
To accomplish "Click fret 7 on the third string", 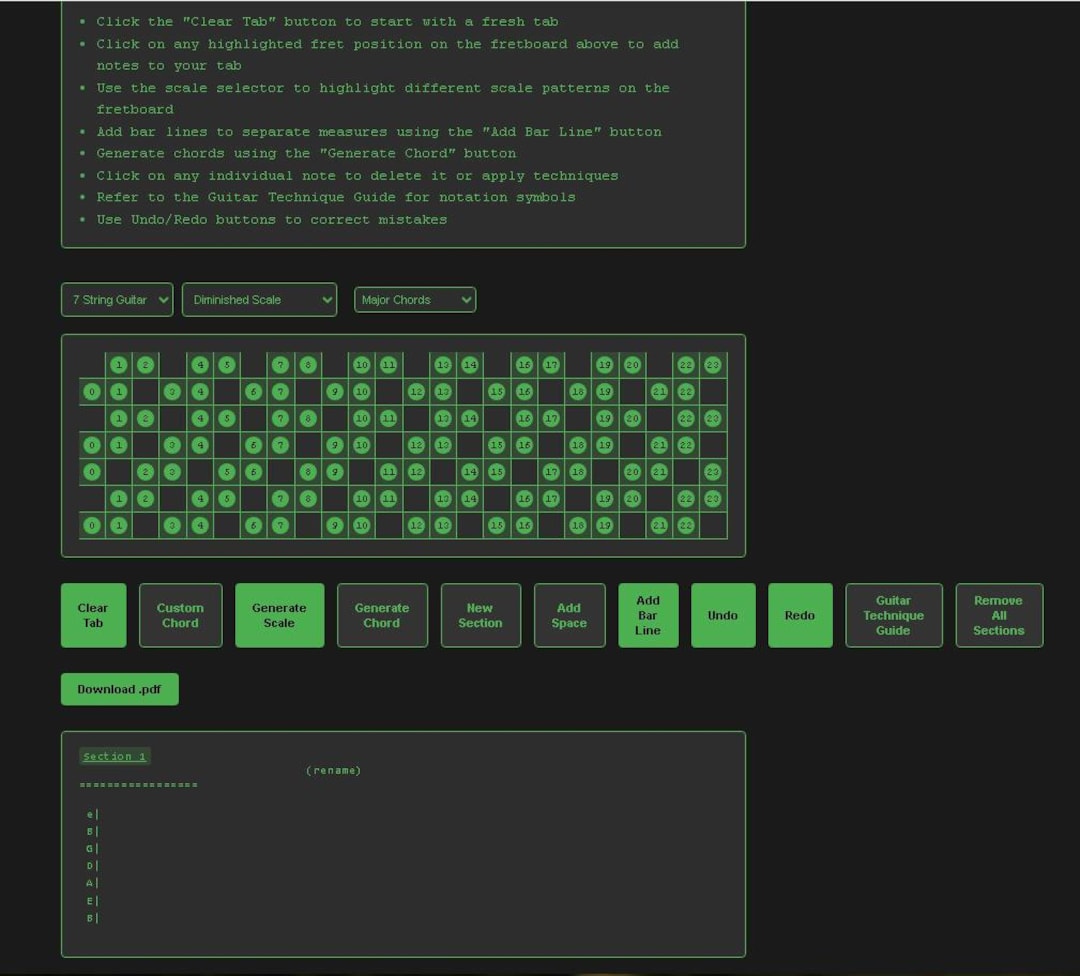I will [x=280, y=418].
